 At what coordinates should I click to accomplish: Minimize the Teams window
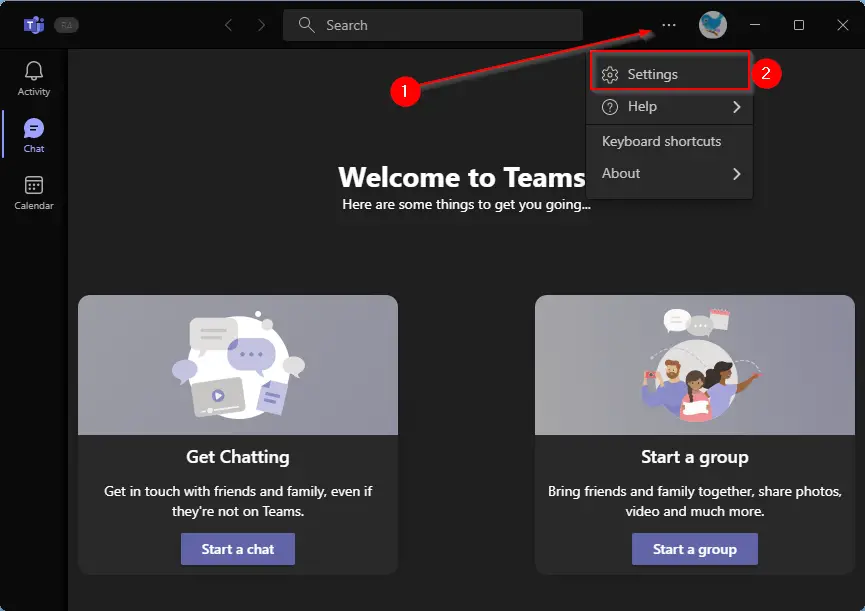pos(755,25)
